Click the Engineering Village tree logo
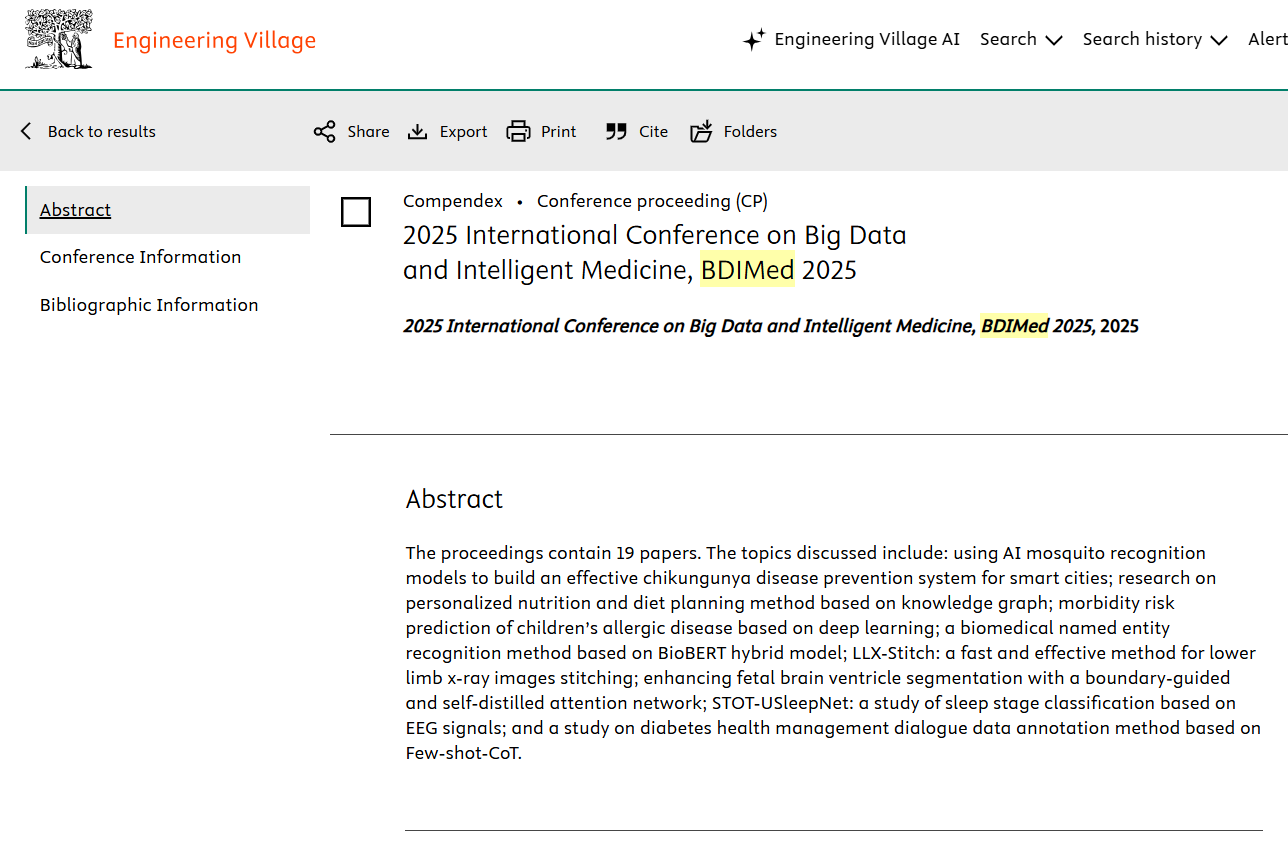This screenshot has width=1288, height=858. click(x=59, y=40)
